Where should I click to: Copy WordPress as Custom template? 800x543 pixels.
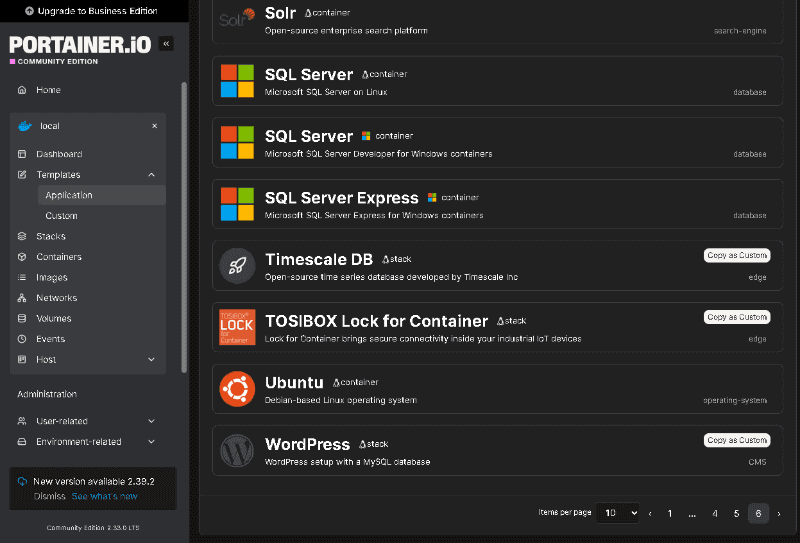click(737, 440)
